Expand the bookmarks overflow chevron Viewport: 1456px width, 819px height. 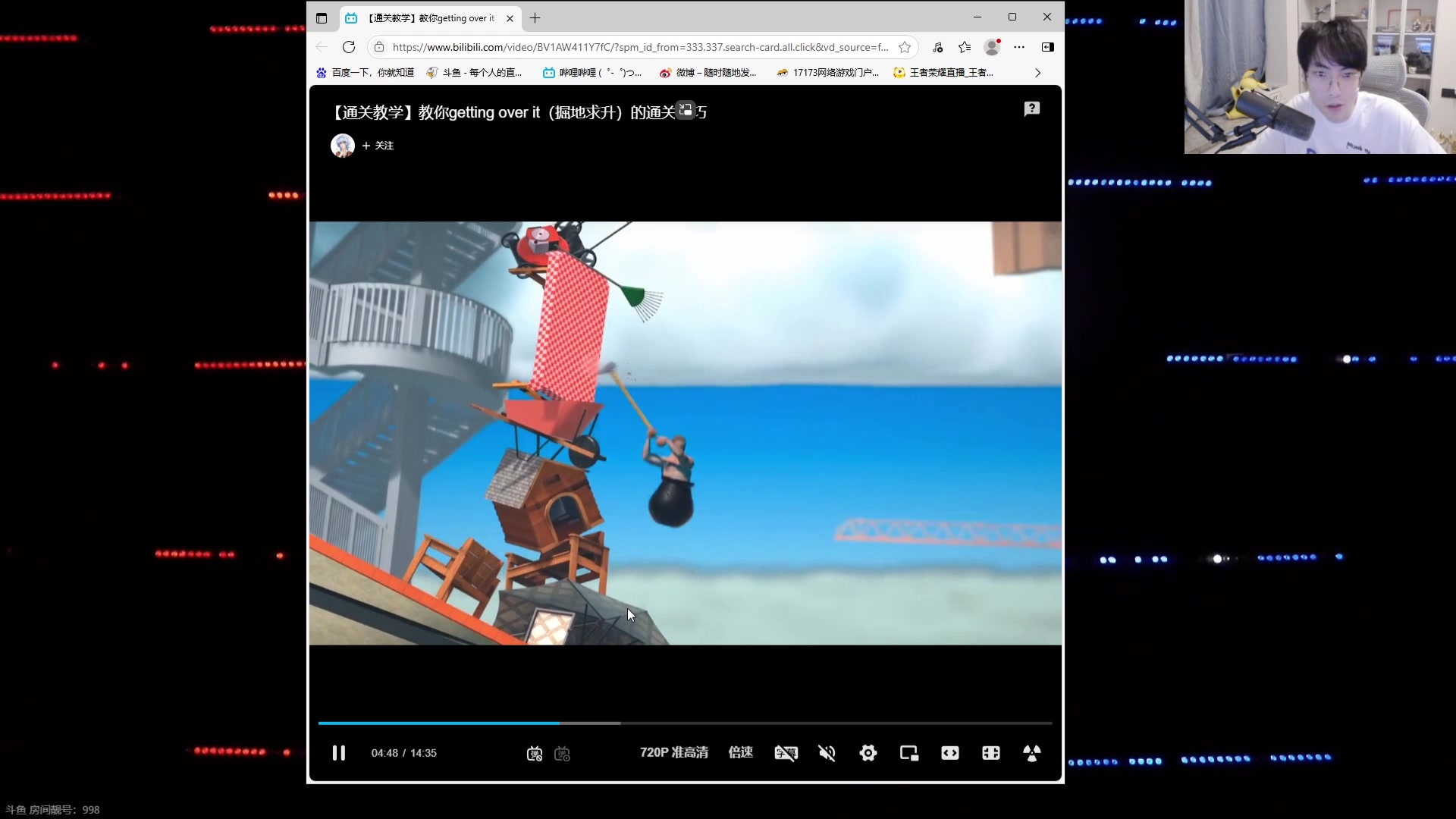tap(1037, 73)
